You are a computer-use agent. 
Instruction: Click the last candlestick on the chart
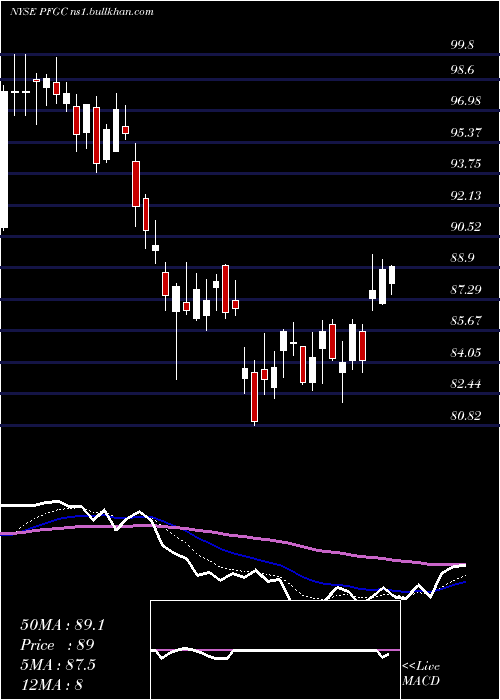pos(392,275)
